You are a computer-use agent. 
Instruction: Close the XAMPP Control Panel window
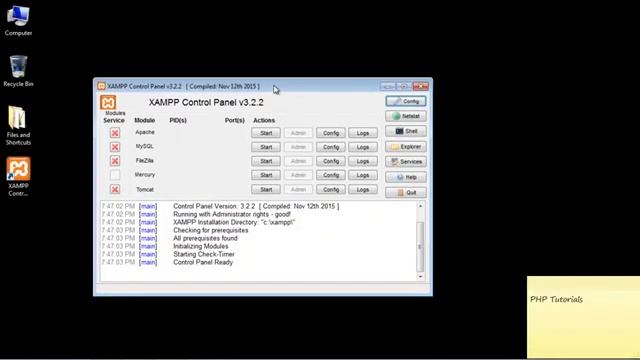point(420,86)
